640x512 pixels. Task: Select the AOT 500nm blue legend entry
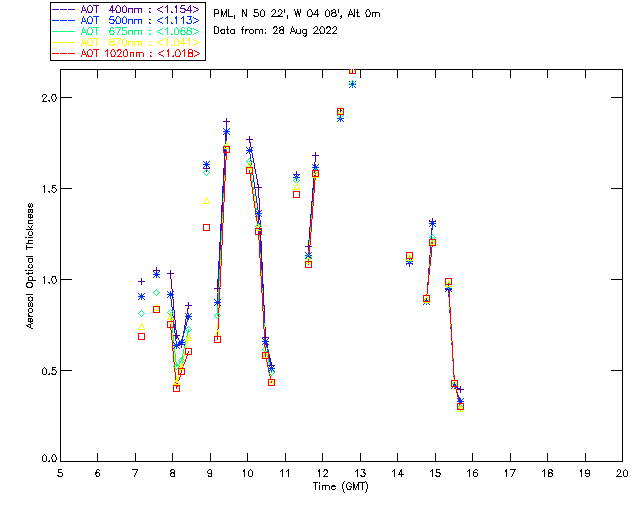(127, 20)
